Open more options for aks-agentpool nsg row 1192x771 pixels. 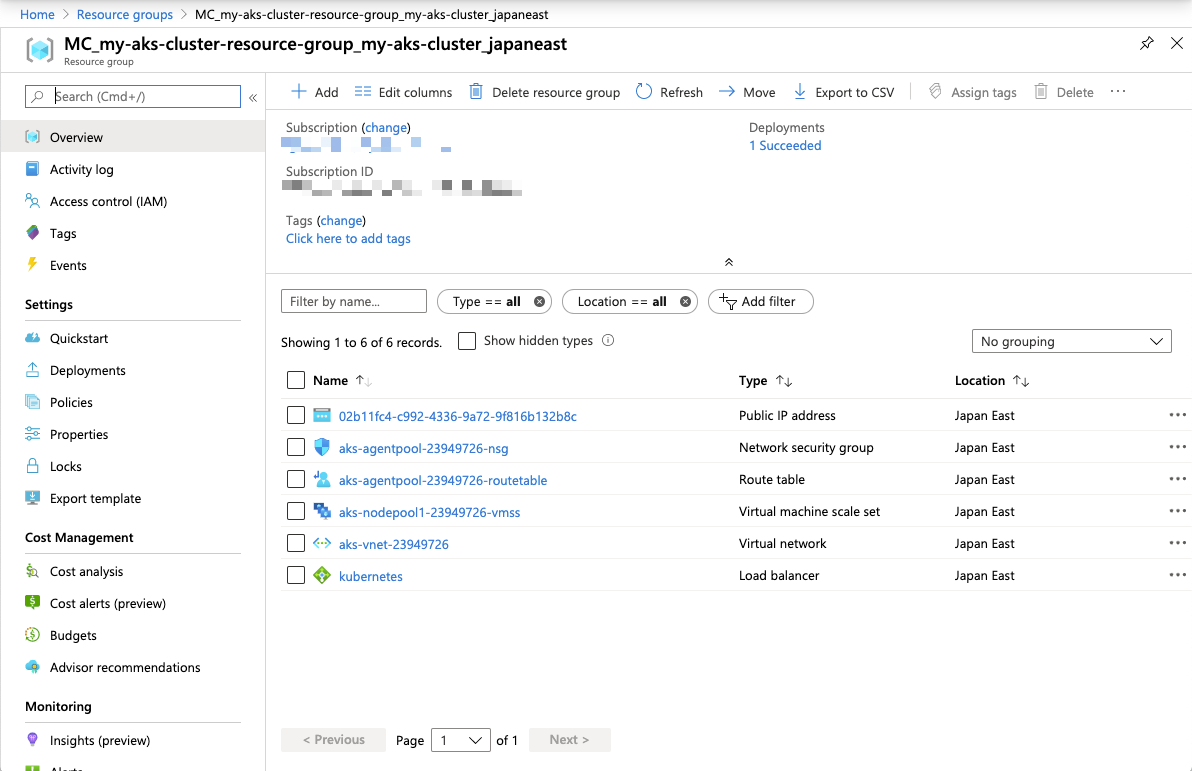[1178, 447]
